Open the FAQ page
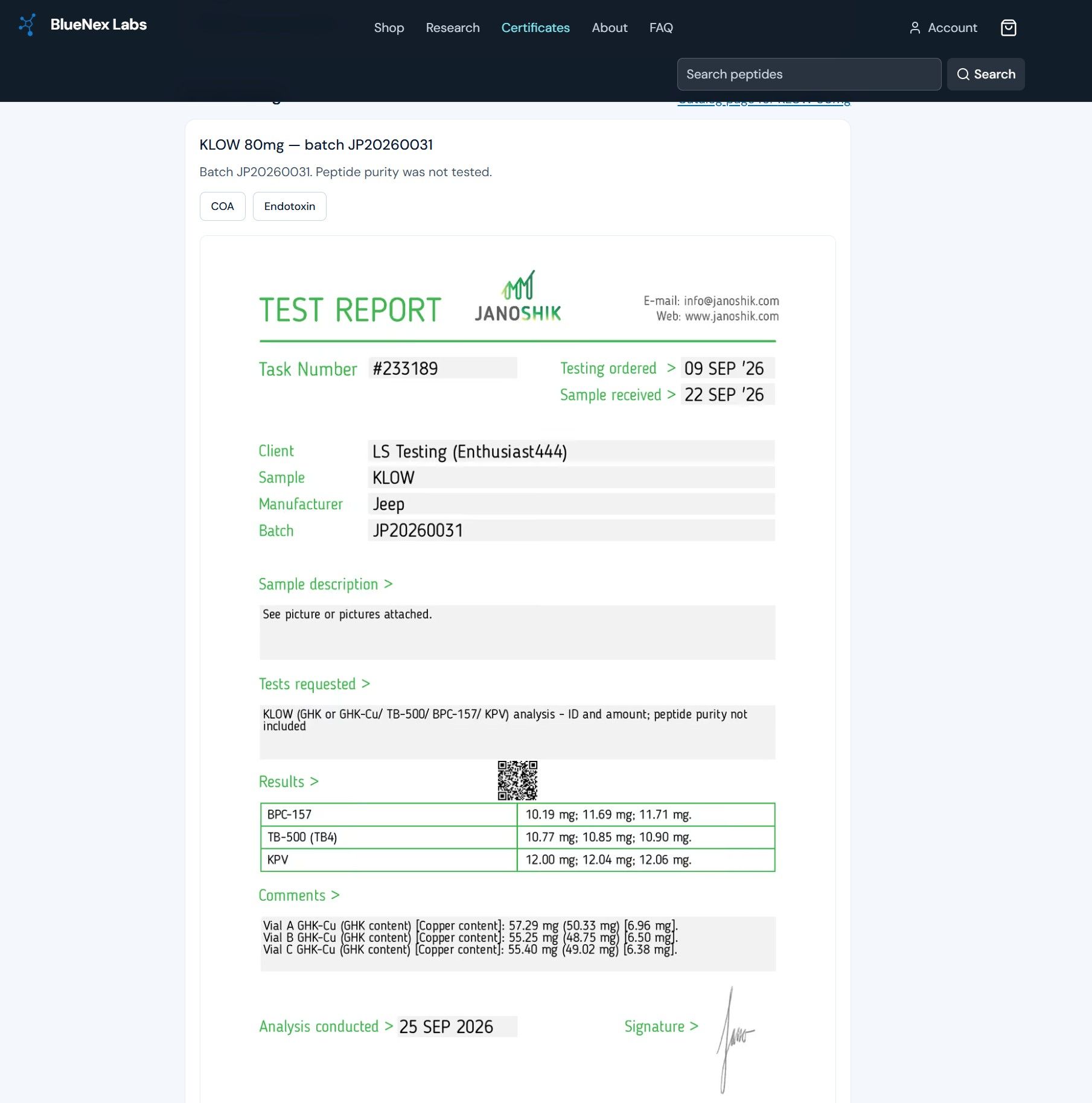 pos(661,28)
